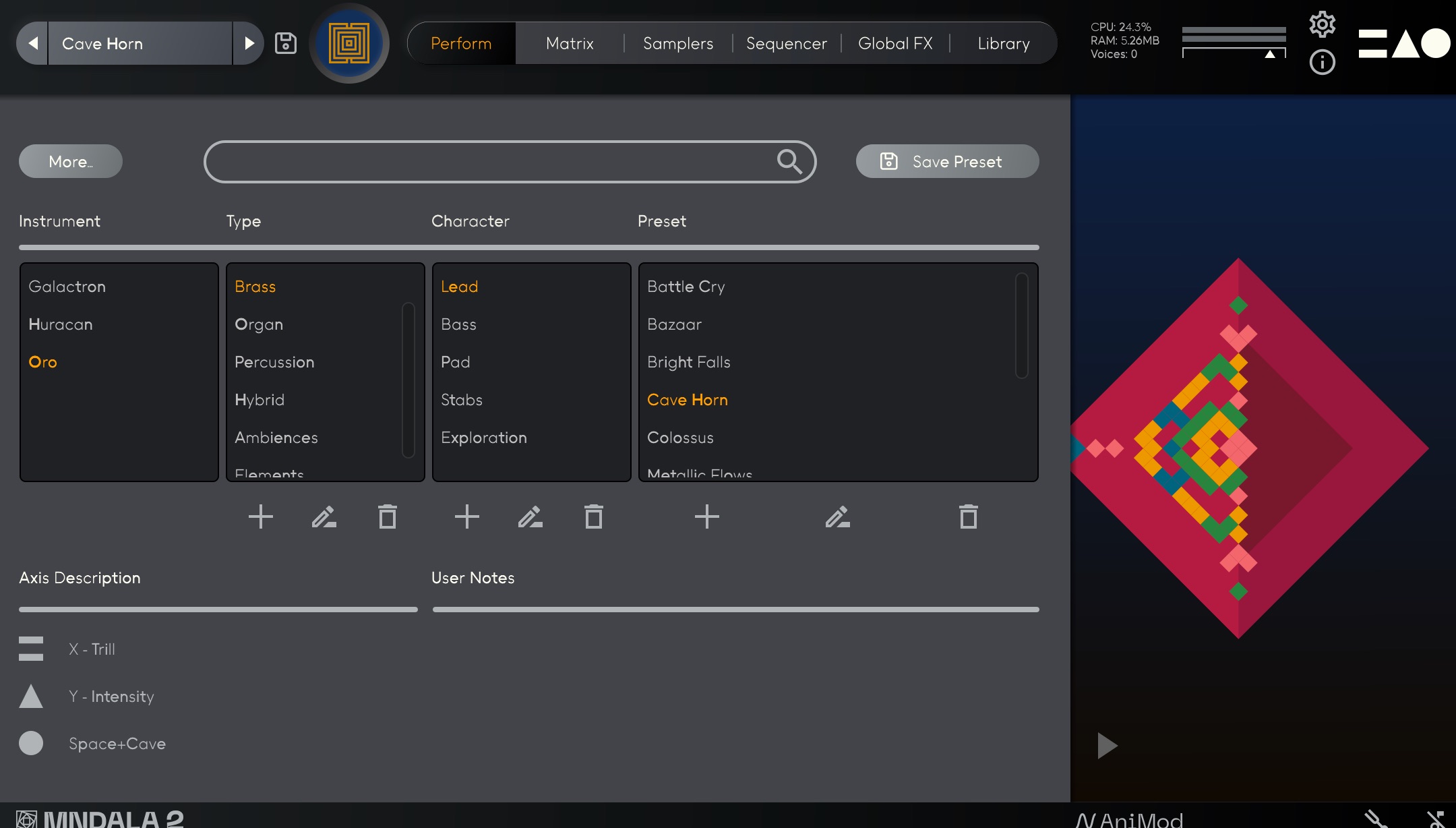Viewport: 1456px width, 828px height.
Task: Edit Character entry using pencil icon
Action: click(x=530, y=517)
